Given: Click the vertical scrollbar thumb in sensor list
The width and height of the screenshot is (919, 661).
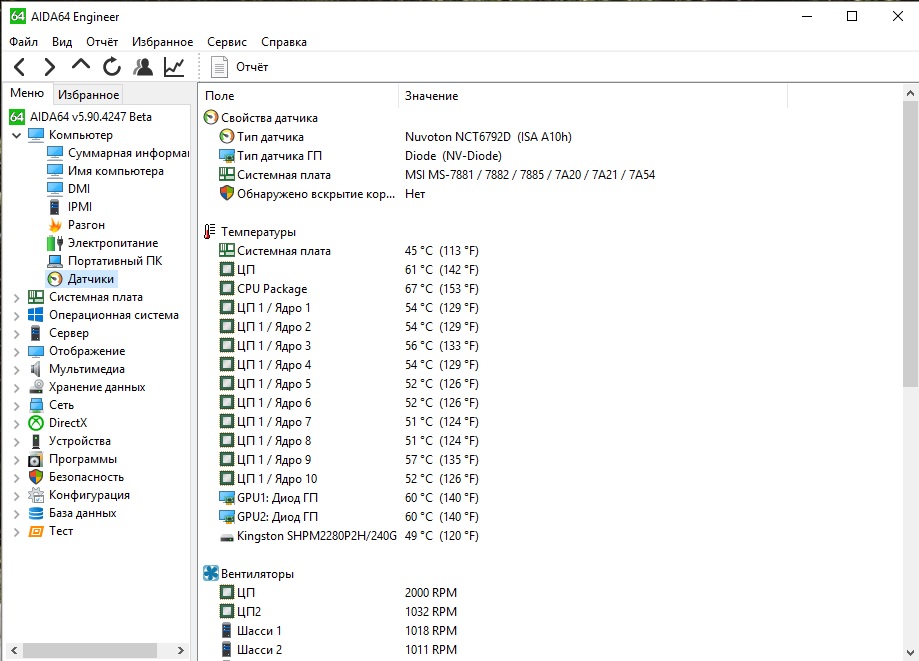Looking at the screenshot, I should (x=910, y=244).
